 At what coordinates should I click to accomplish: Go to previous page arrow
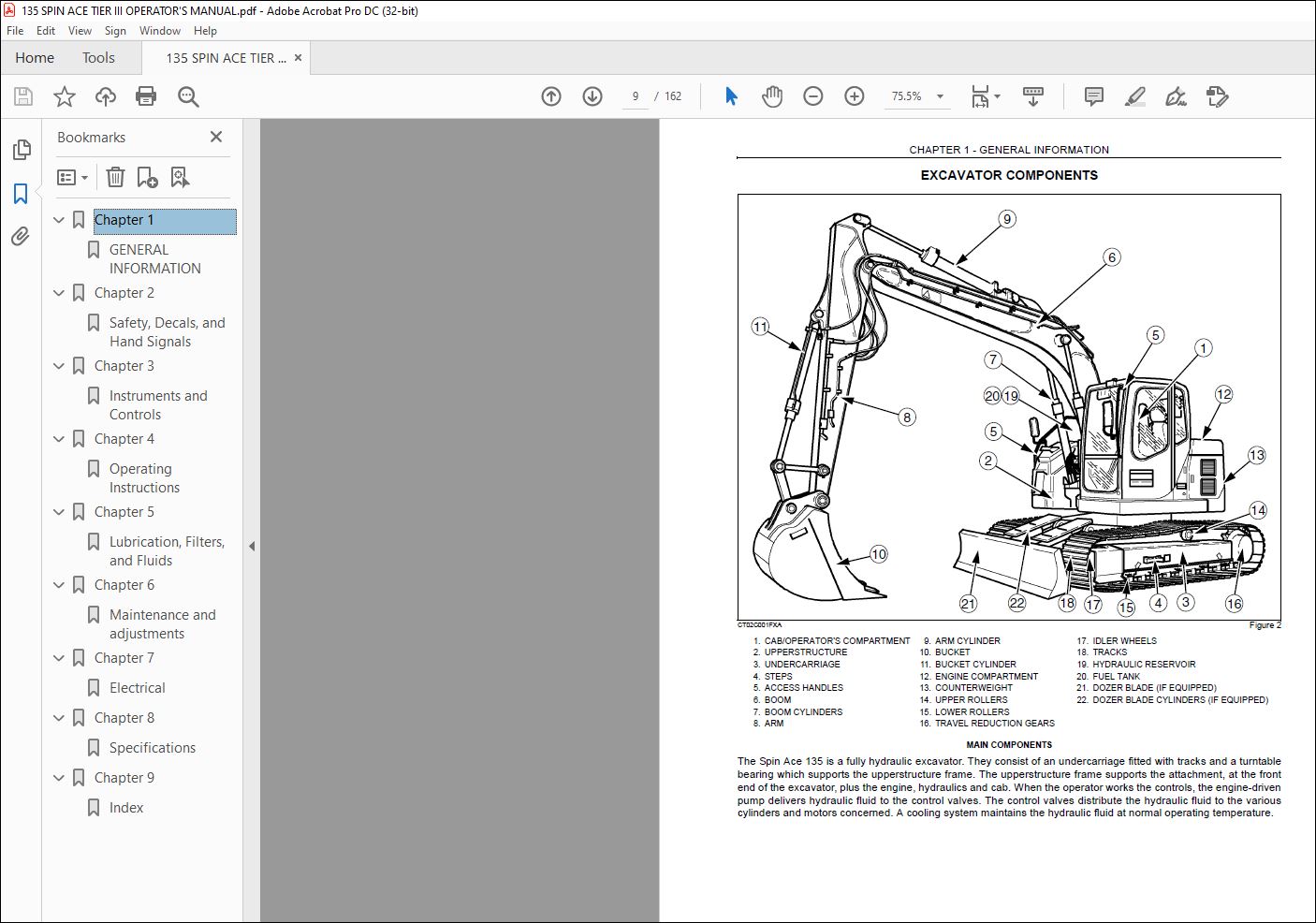(551, 96)
